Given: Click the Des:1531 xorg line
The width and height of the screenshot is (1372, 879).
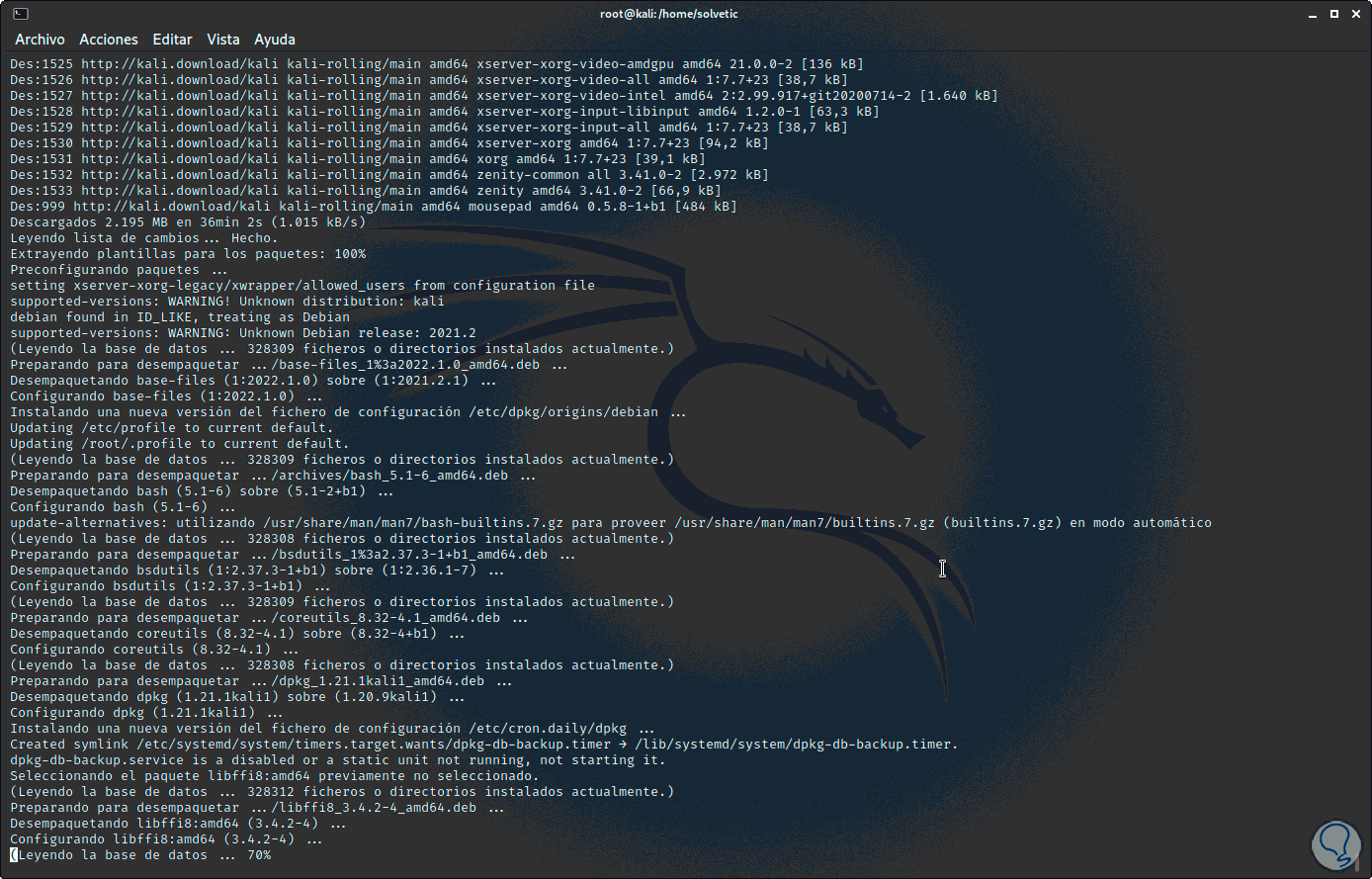Looking at the screenshot, I should coord(358,159).
